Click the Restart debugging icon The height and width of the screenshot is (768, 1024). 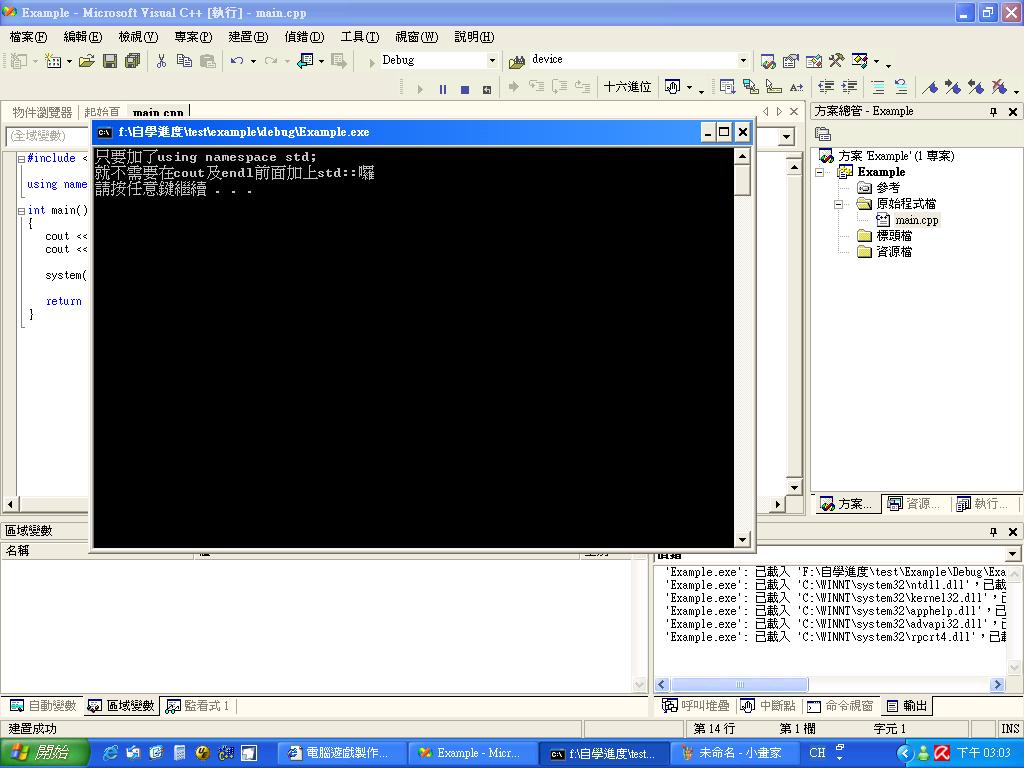point(487,89)
